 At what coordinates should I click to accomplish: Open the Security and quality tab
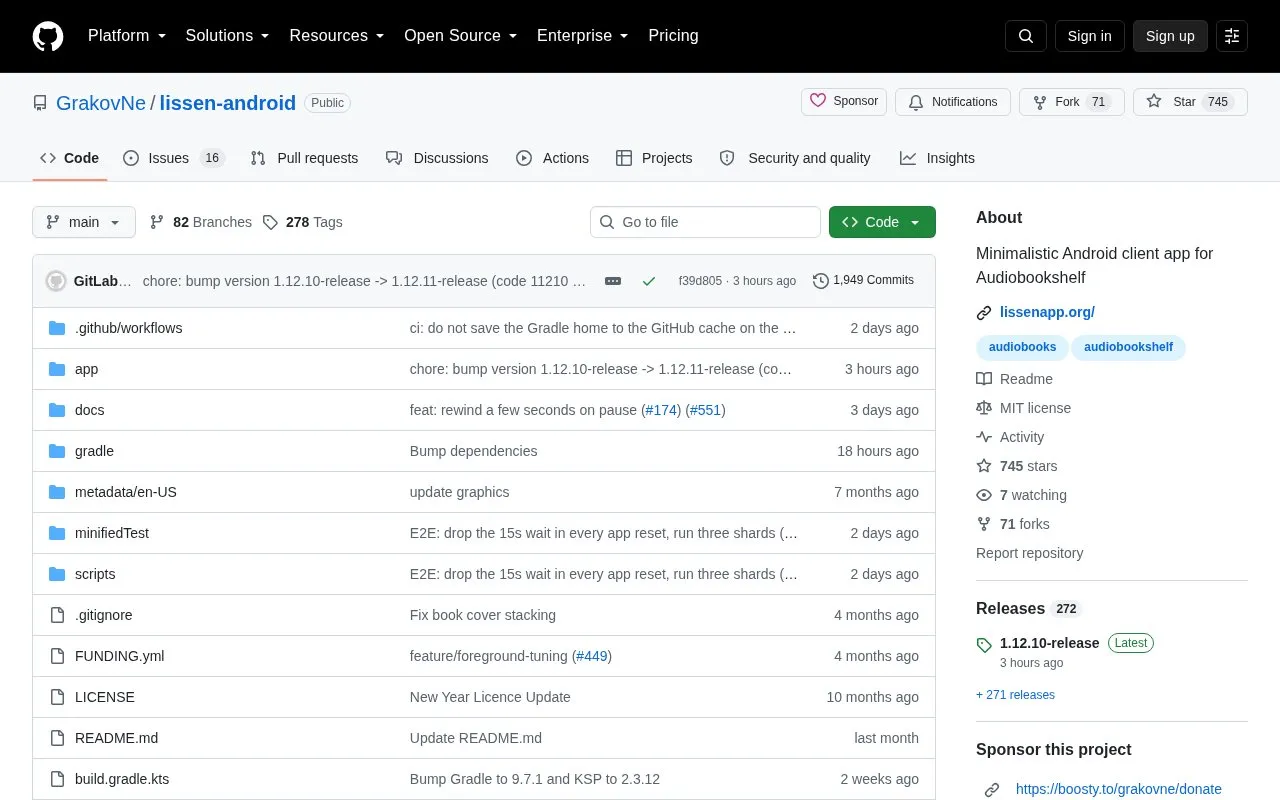pyautogui.click(x=795, y=158)
